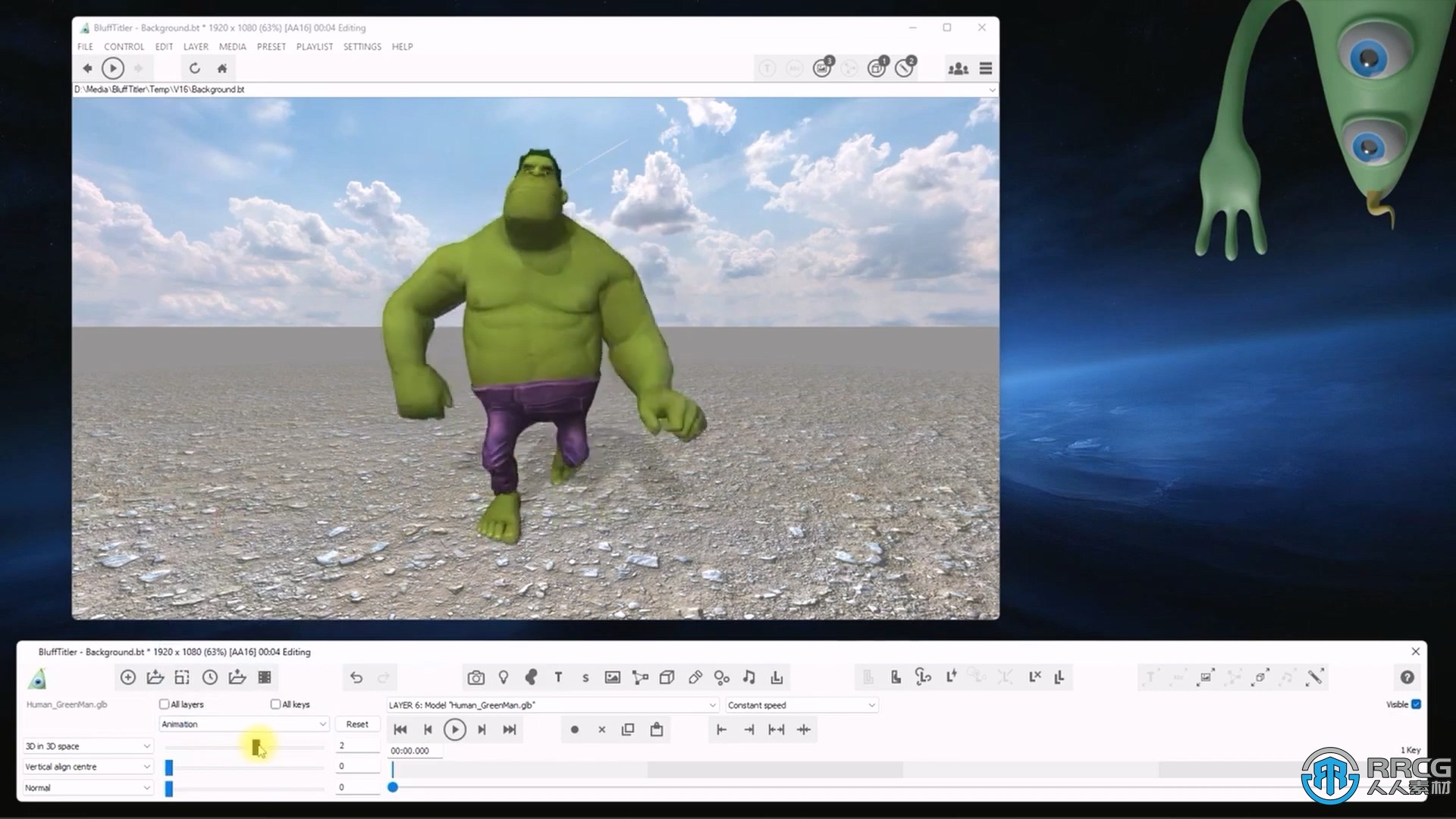Enable the 'All keys' checkbox

(275, 704)
